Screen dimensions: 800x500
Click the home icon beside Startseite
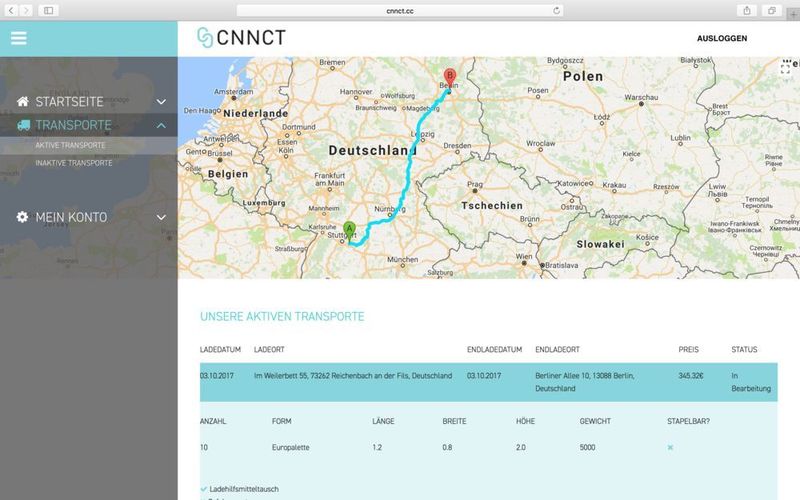tap(22, 101)
